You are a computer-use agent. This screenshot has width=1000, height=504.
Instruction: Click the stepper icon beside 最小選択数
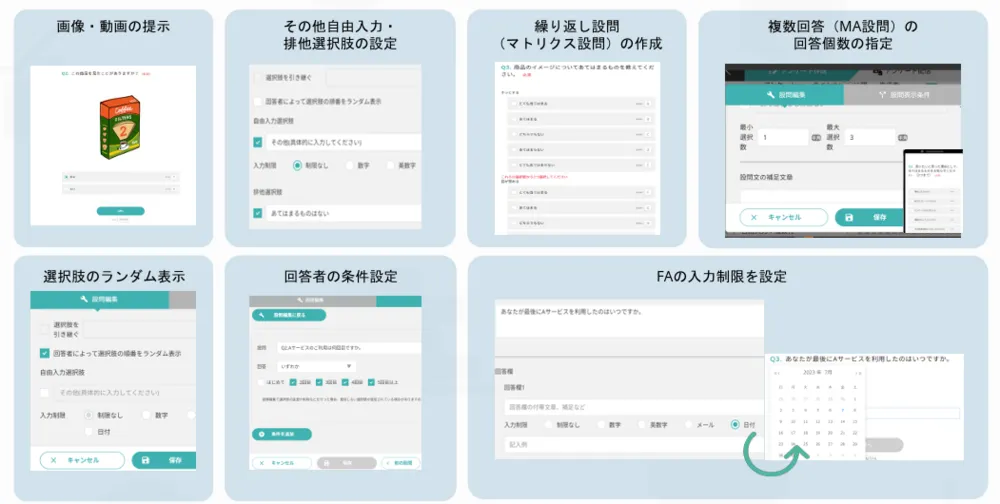pyautogui.click(x=815, y=137)
